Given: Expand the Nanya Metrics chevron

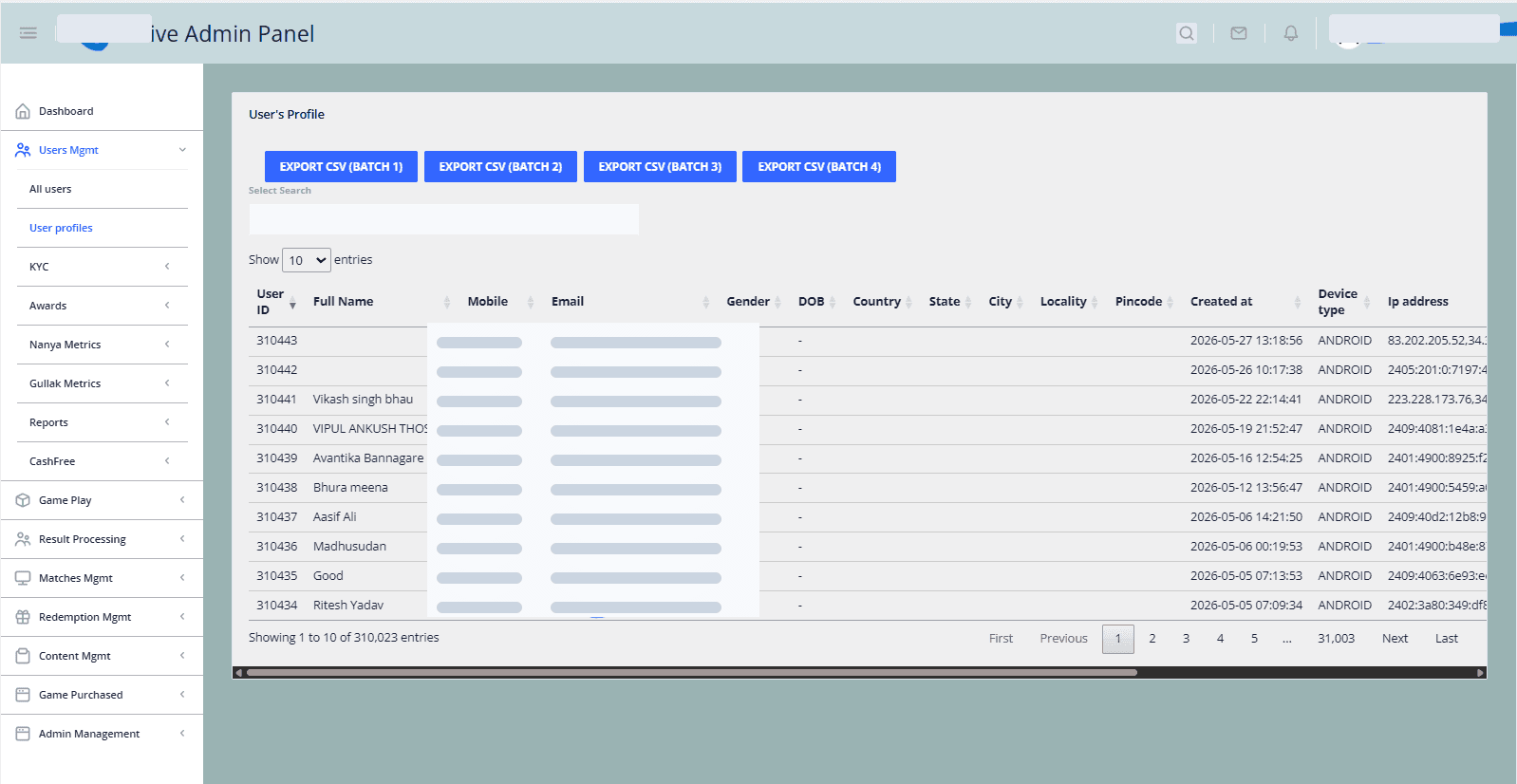Looking at the screenshot, I should (x=167, y=345).
